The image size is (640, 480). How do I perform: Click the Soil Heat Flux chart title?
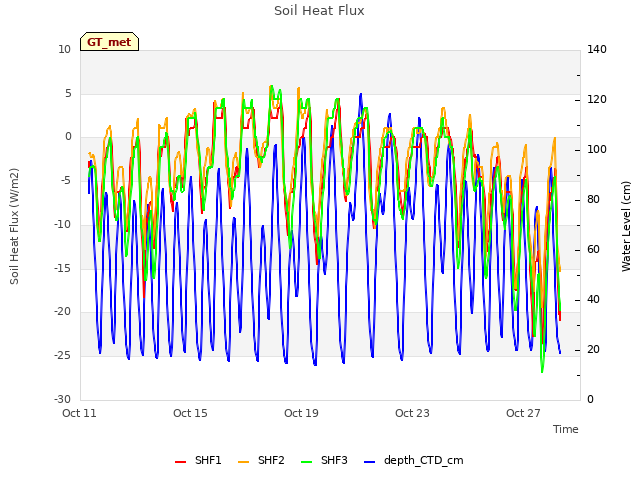[319, 11]
